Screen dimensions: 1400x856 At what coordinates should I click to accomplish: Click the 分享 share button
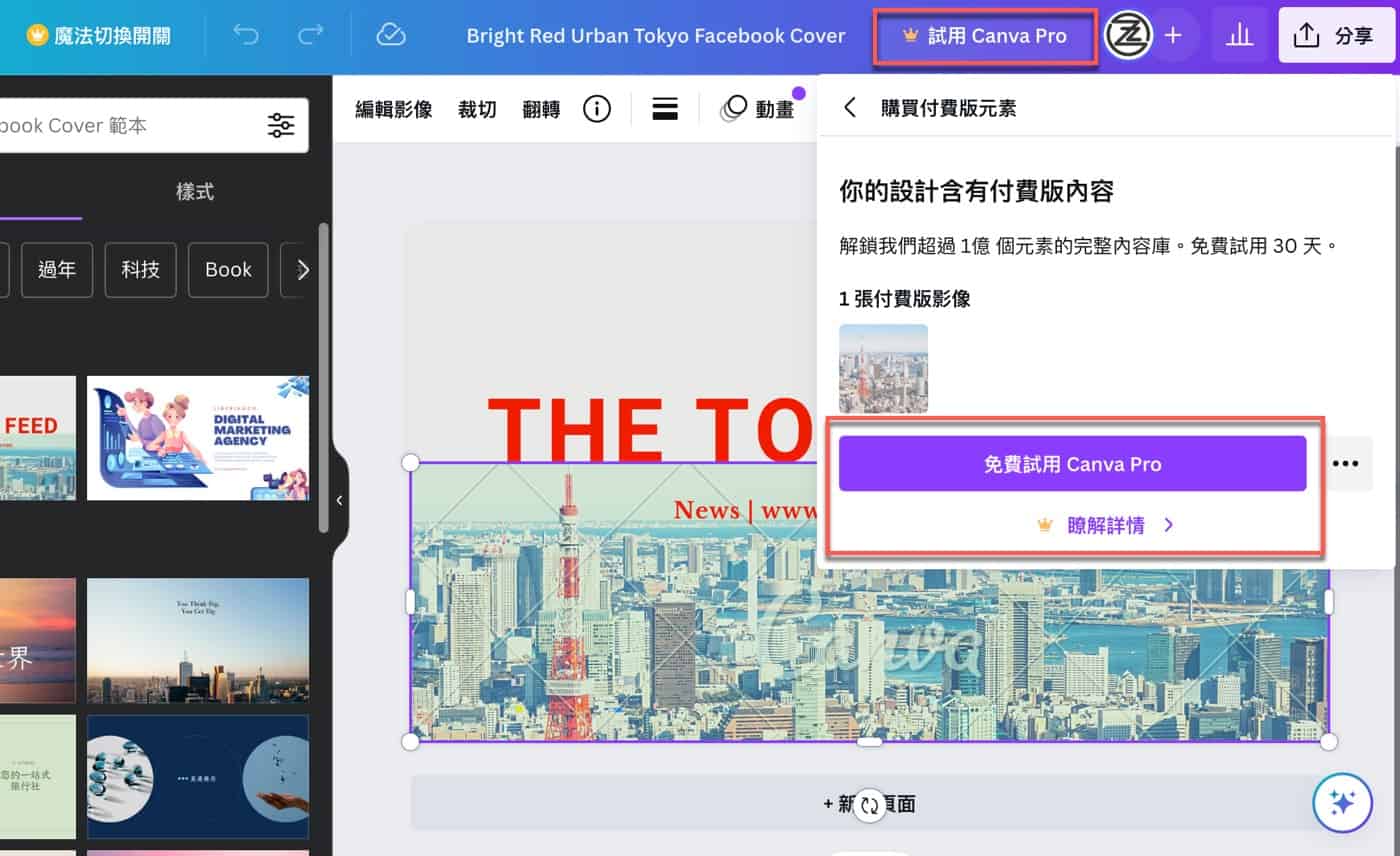(x=1336, y=36)
